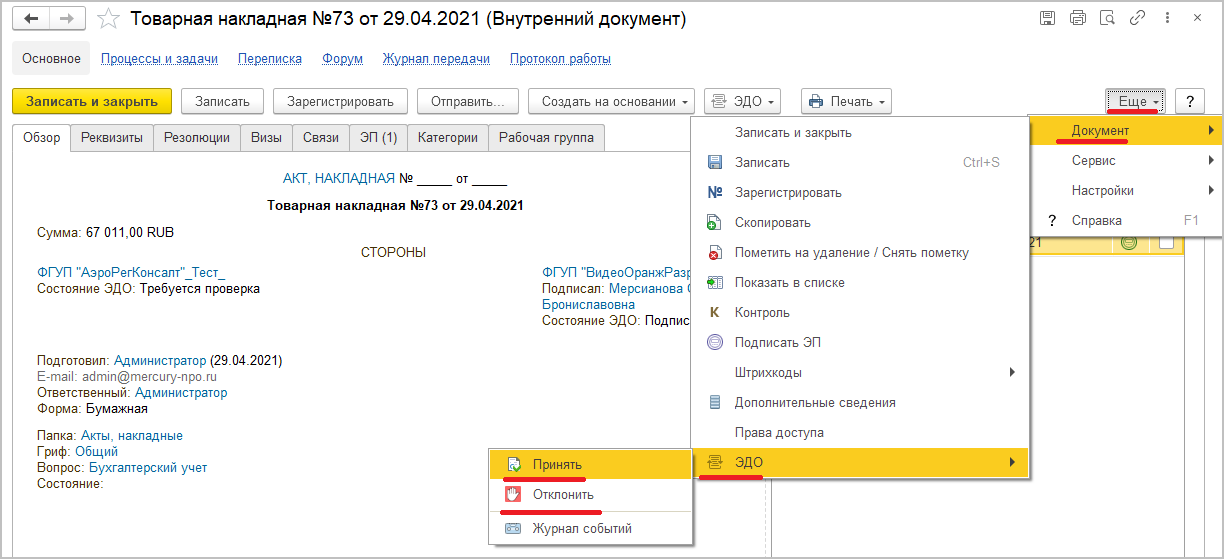Image resolution: width=1224 pixels, height=559 pixels.
Task: Expand the Сервис submenu
Action: click(1126, 160)
